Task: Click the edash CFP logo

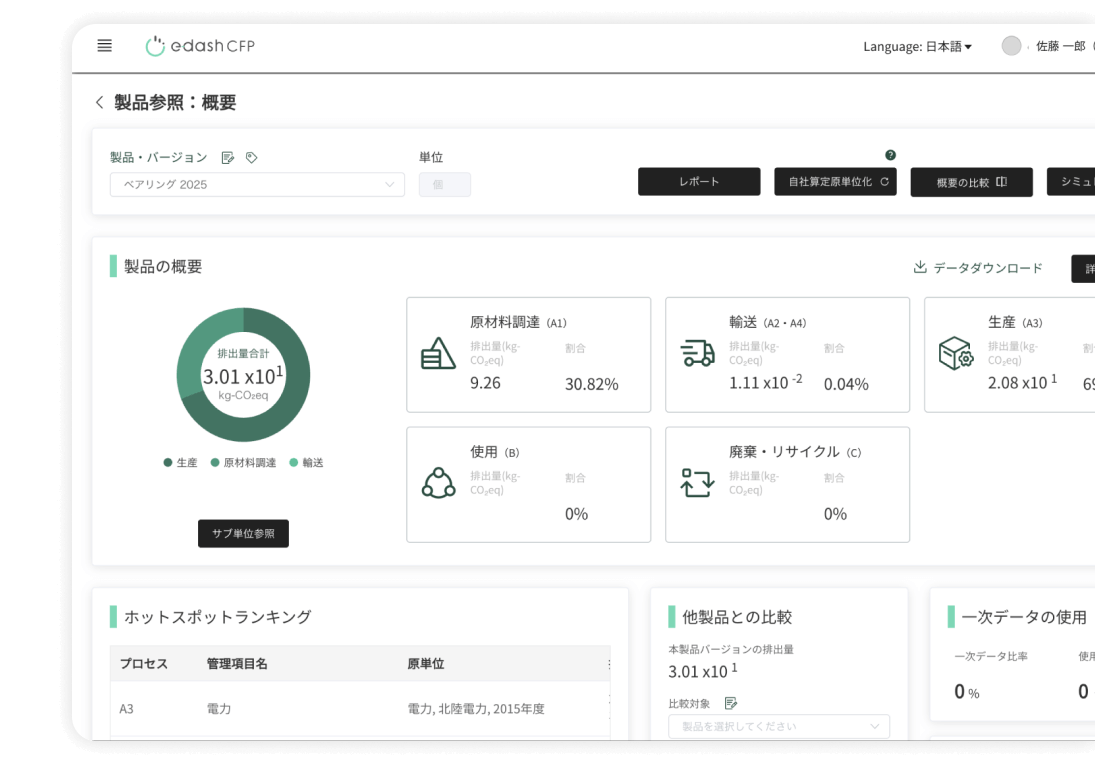Action: (200, 46)
